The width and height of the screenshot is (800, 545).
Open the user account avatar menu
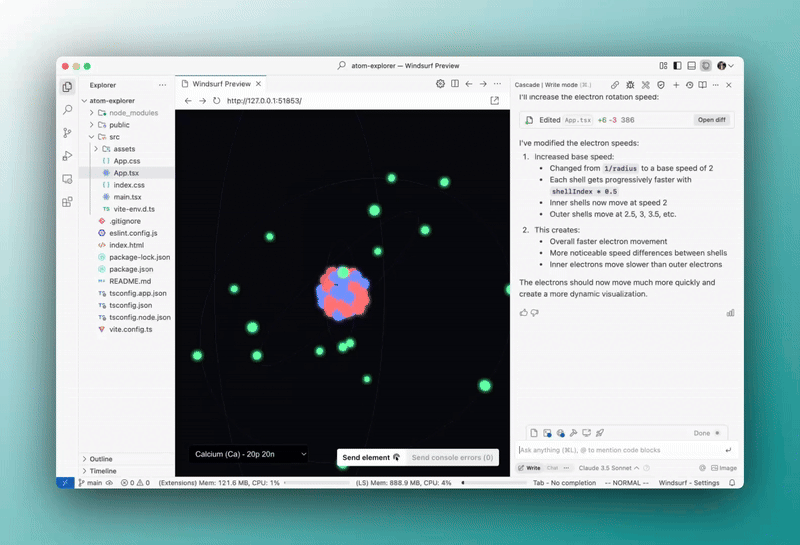click(725, 66)
